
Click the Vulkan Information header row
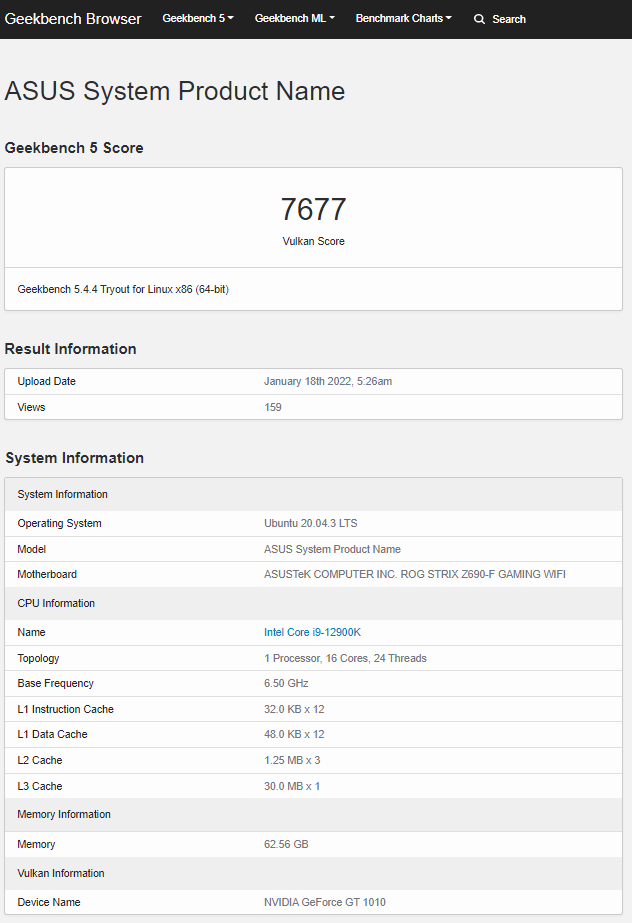click(x=314, y=874)
